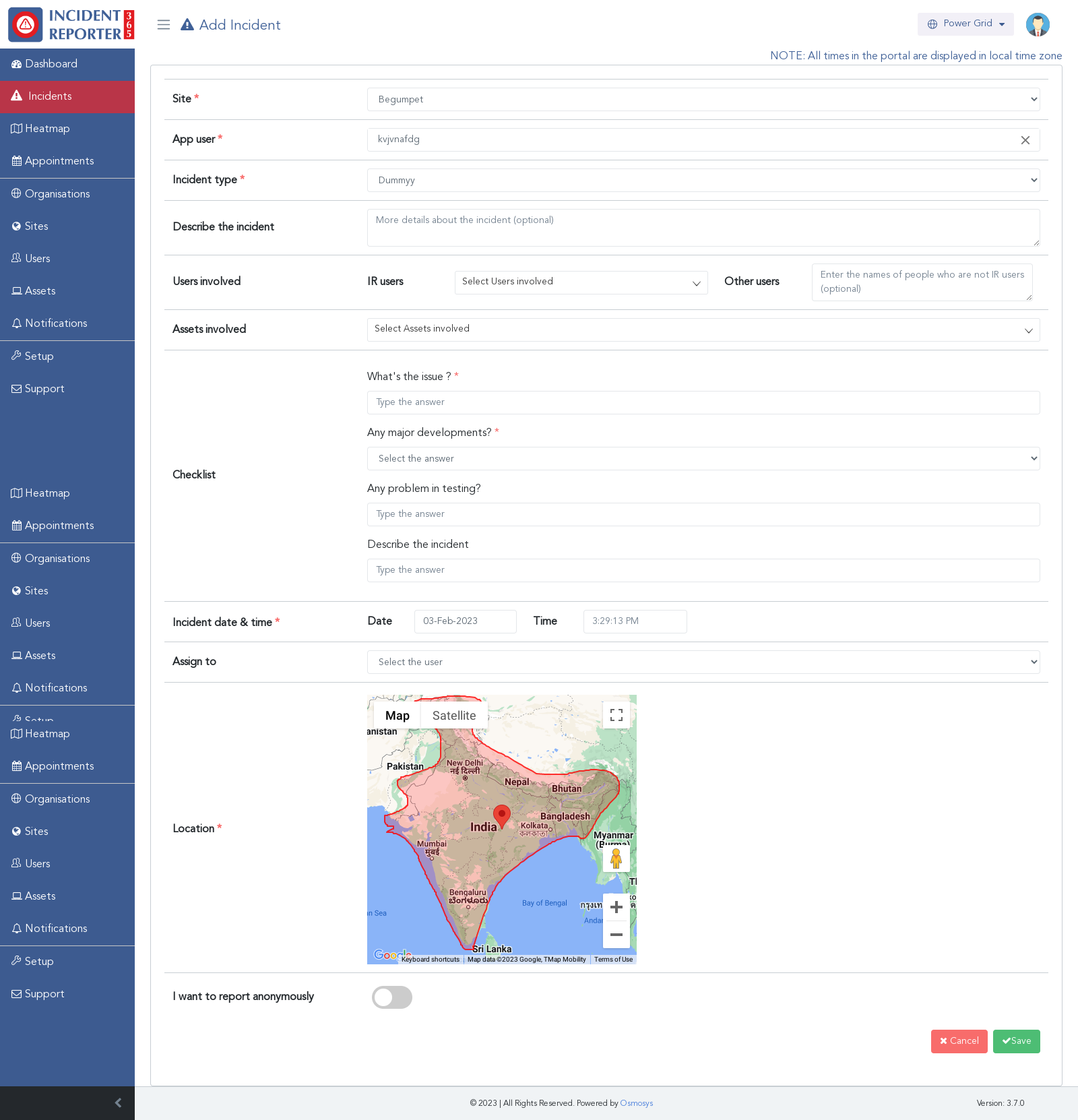The image size is (1078, 1120).
Task: Cancel adding the incident
Action: click(x=959, y=1041)
